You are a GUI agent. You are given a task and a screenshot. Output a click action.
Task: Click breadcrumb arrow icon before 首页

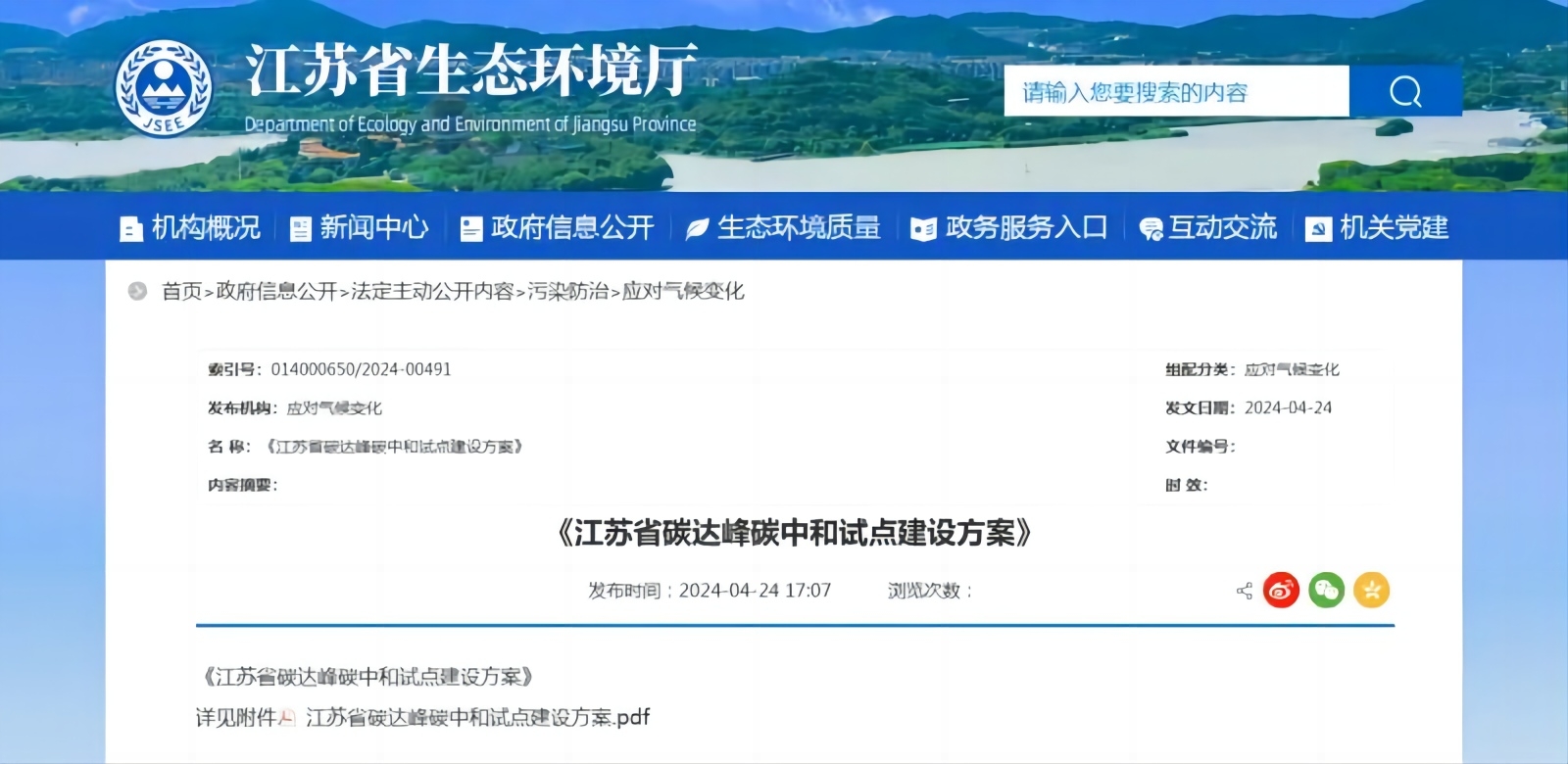137,291
